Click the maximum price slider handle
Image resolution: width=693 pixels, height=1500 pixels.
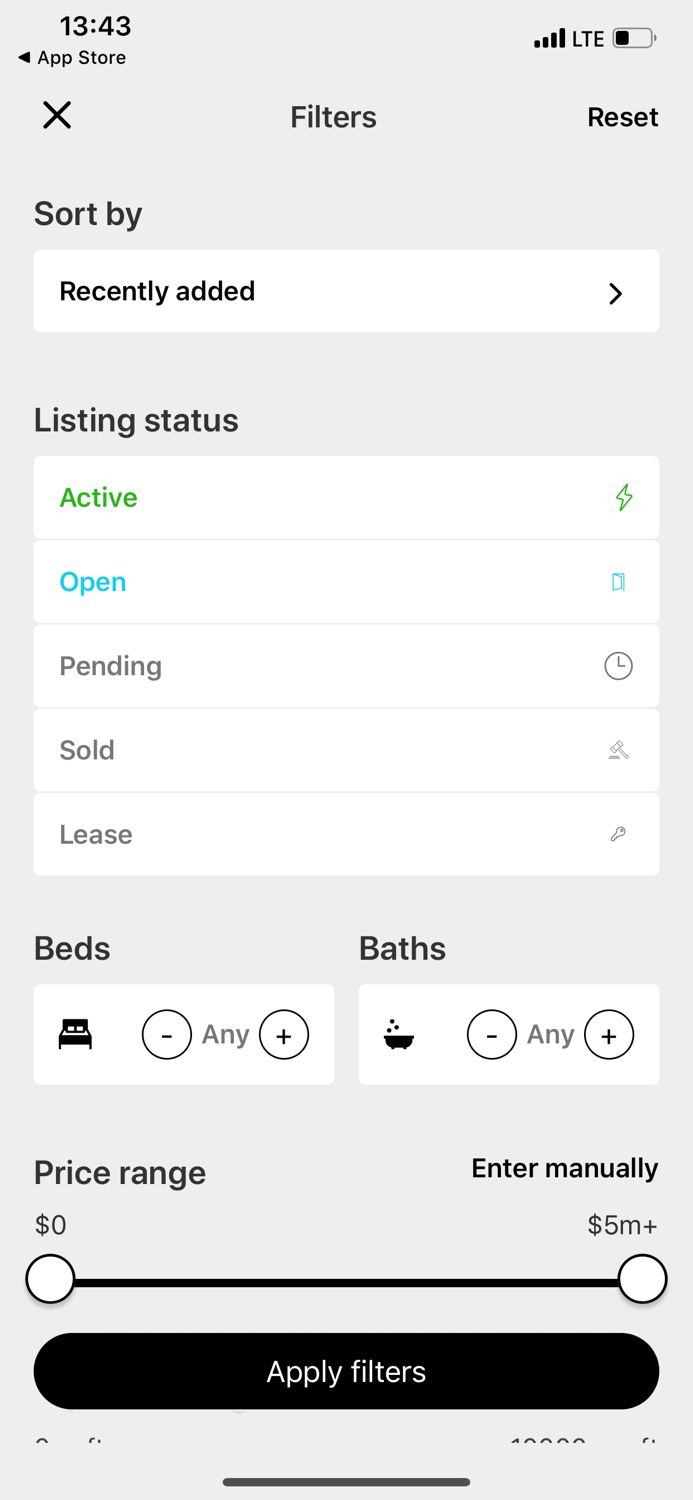tap(642, 1279)
